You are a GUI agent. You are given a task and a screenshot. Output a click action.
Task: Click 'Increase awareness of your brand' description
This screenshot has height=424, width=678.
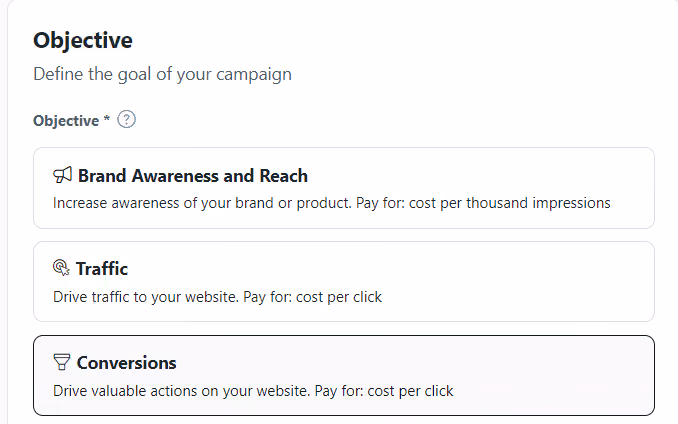(x=202, y=203)
